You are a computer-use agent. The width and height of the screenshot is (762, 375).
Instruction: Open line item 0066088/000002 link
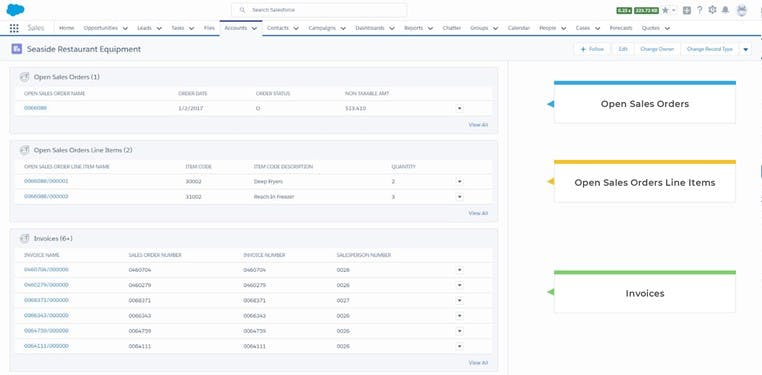(x=46, y=197)
